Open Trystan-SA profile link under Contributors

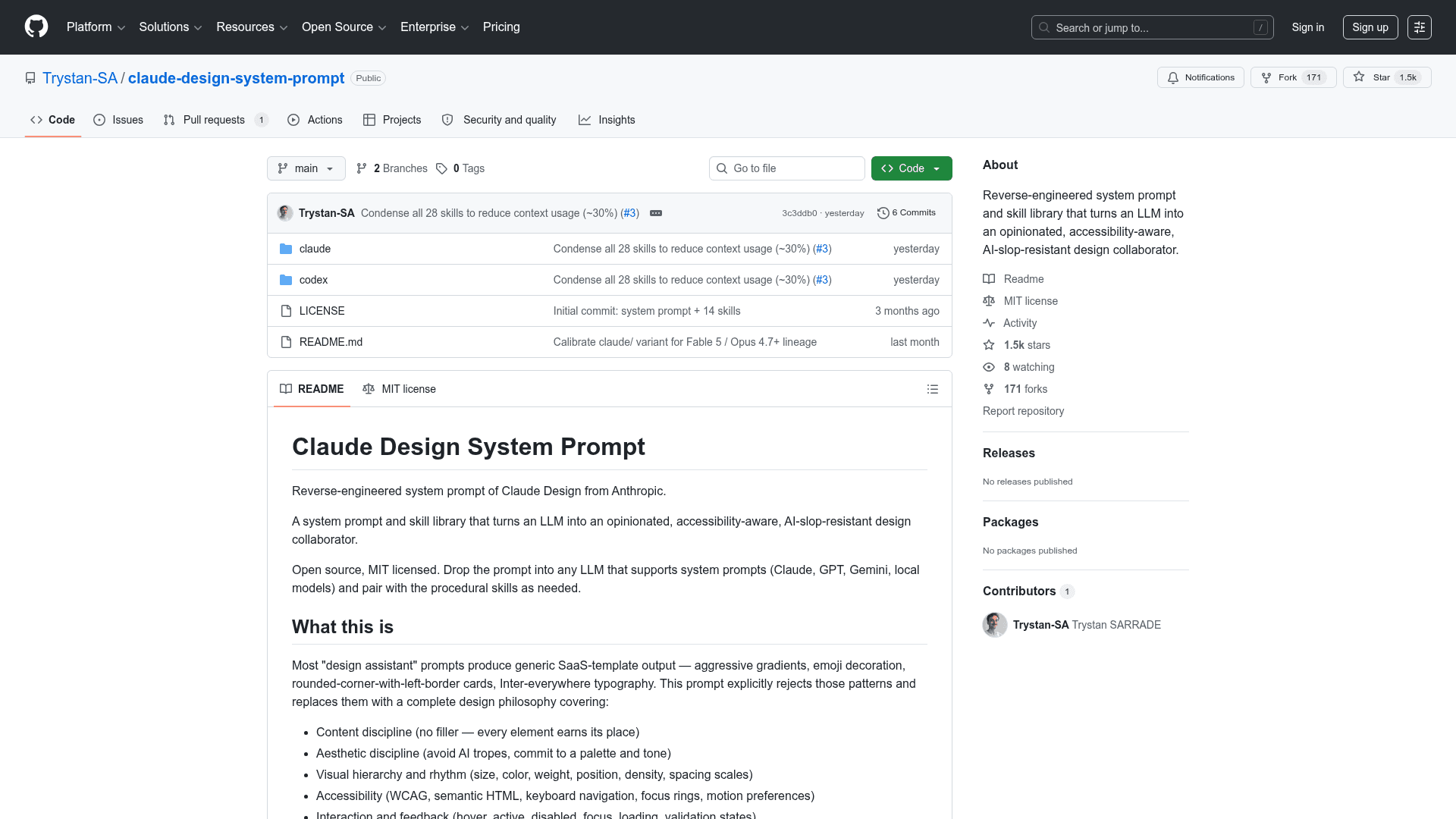pyautogui.click(x=1040, y=625)
